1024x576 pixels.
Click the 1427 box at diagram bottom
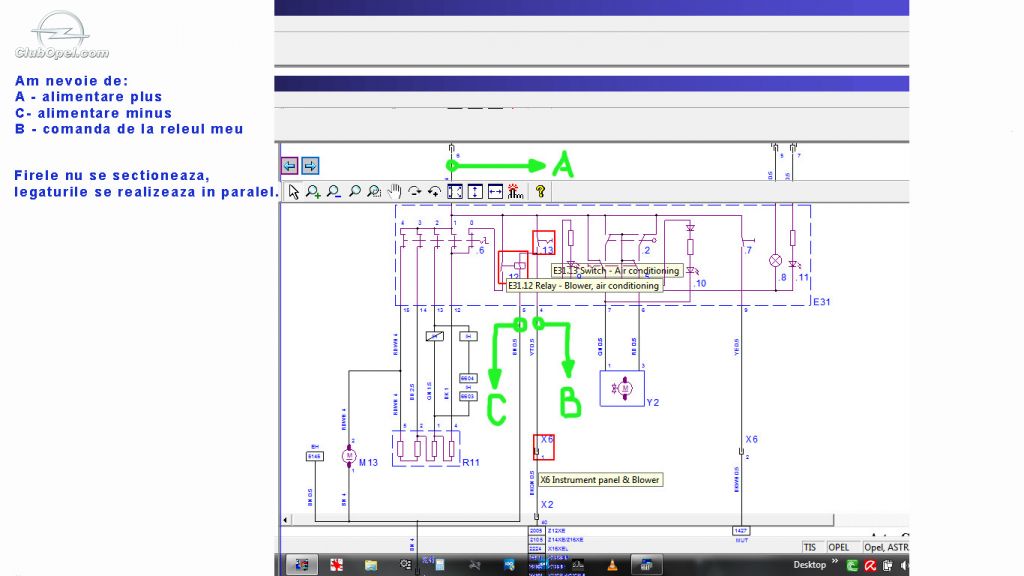coord(741,531)
